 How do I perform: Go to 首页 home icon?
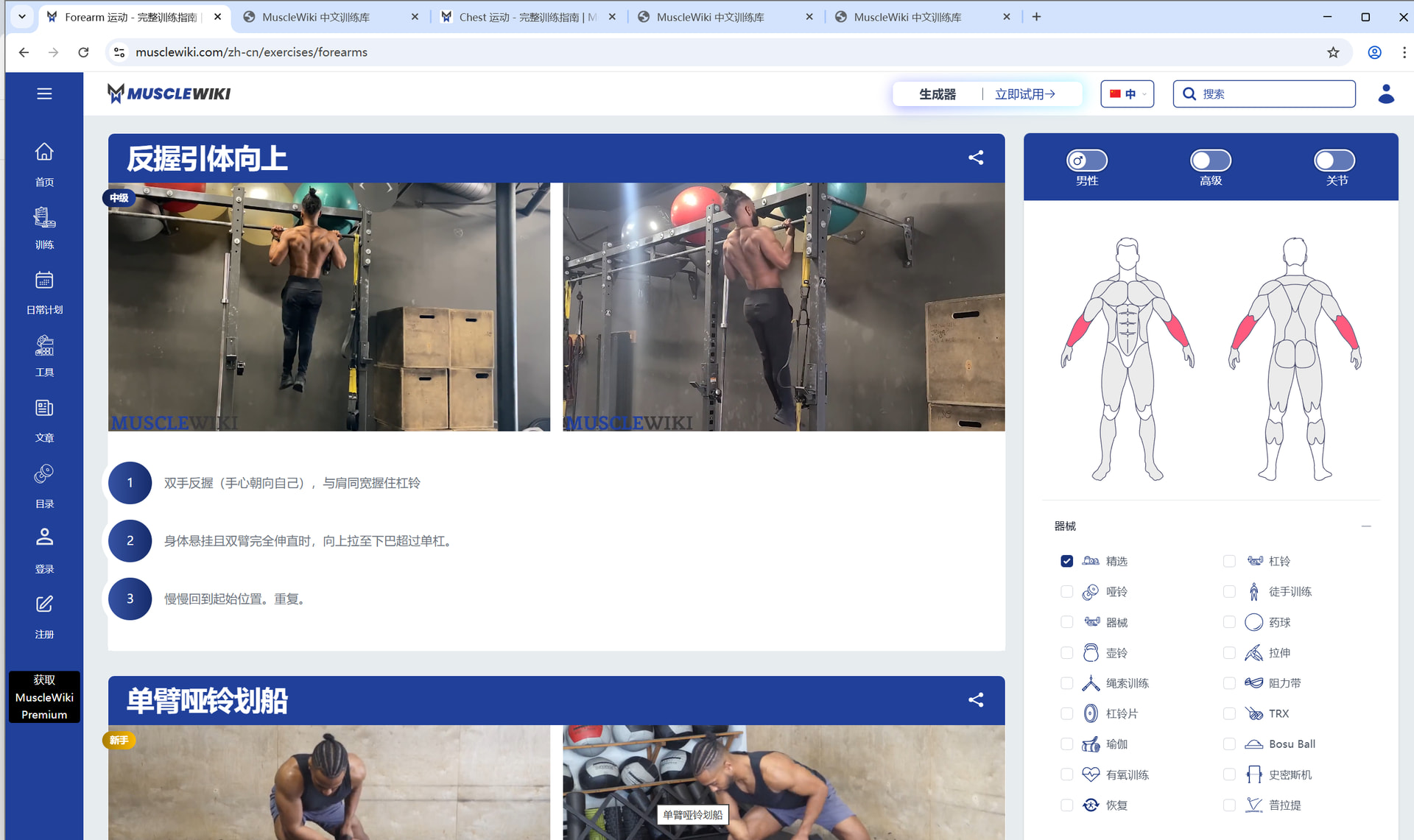pyautogui.click(x=44, y=152)
